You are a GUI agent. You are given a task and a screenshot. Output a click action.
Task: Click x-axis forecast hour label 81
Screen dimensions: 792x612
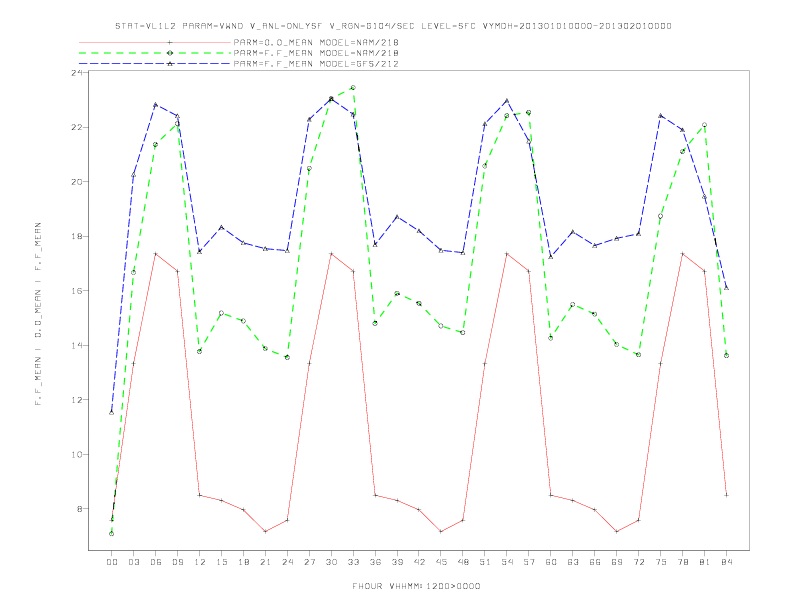click(x=705, y=562)
